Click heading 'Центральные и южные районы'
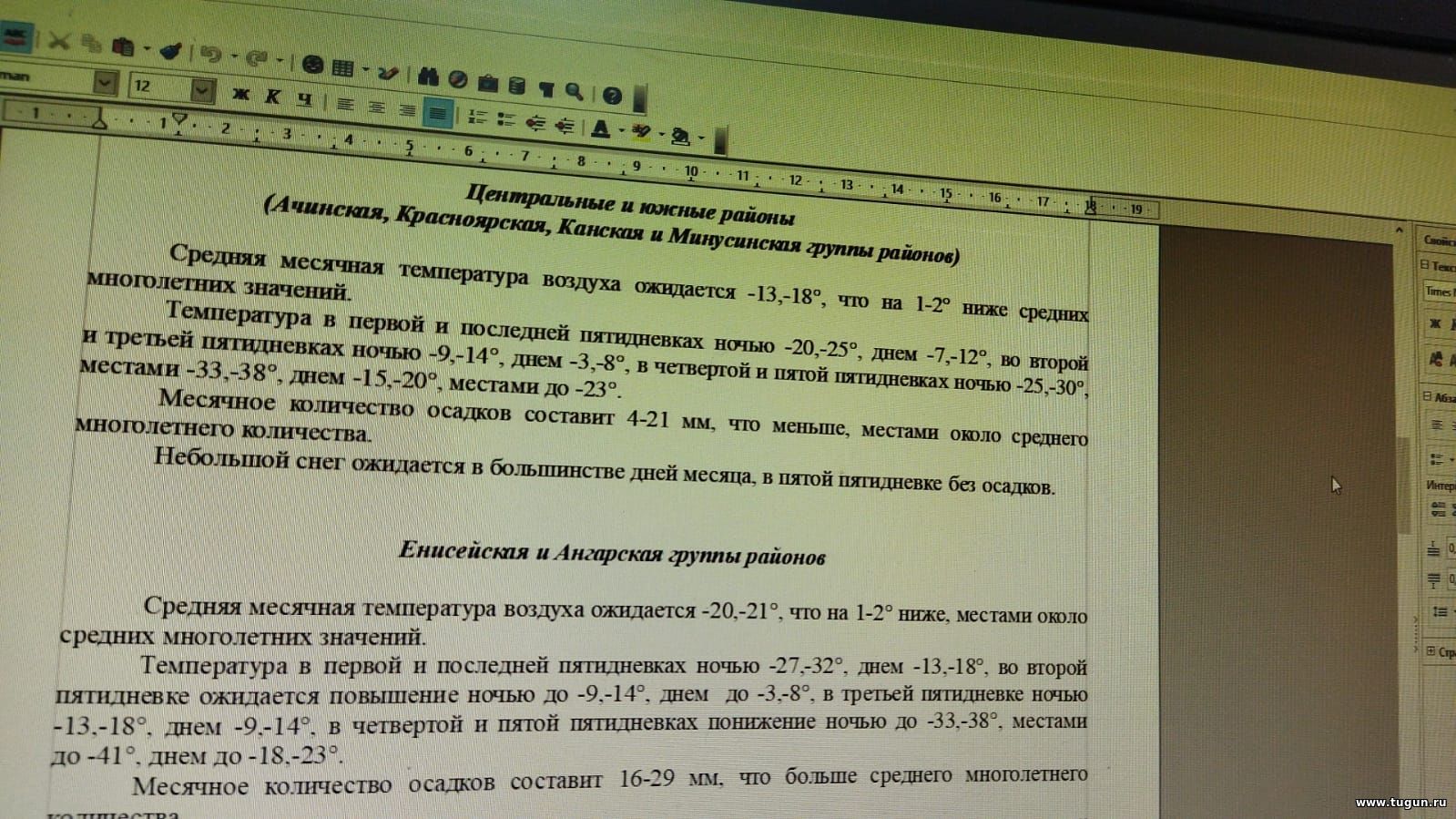The image size is (1456, 819). pyautogui.click(x=630, y=203)
